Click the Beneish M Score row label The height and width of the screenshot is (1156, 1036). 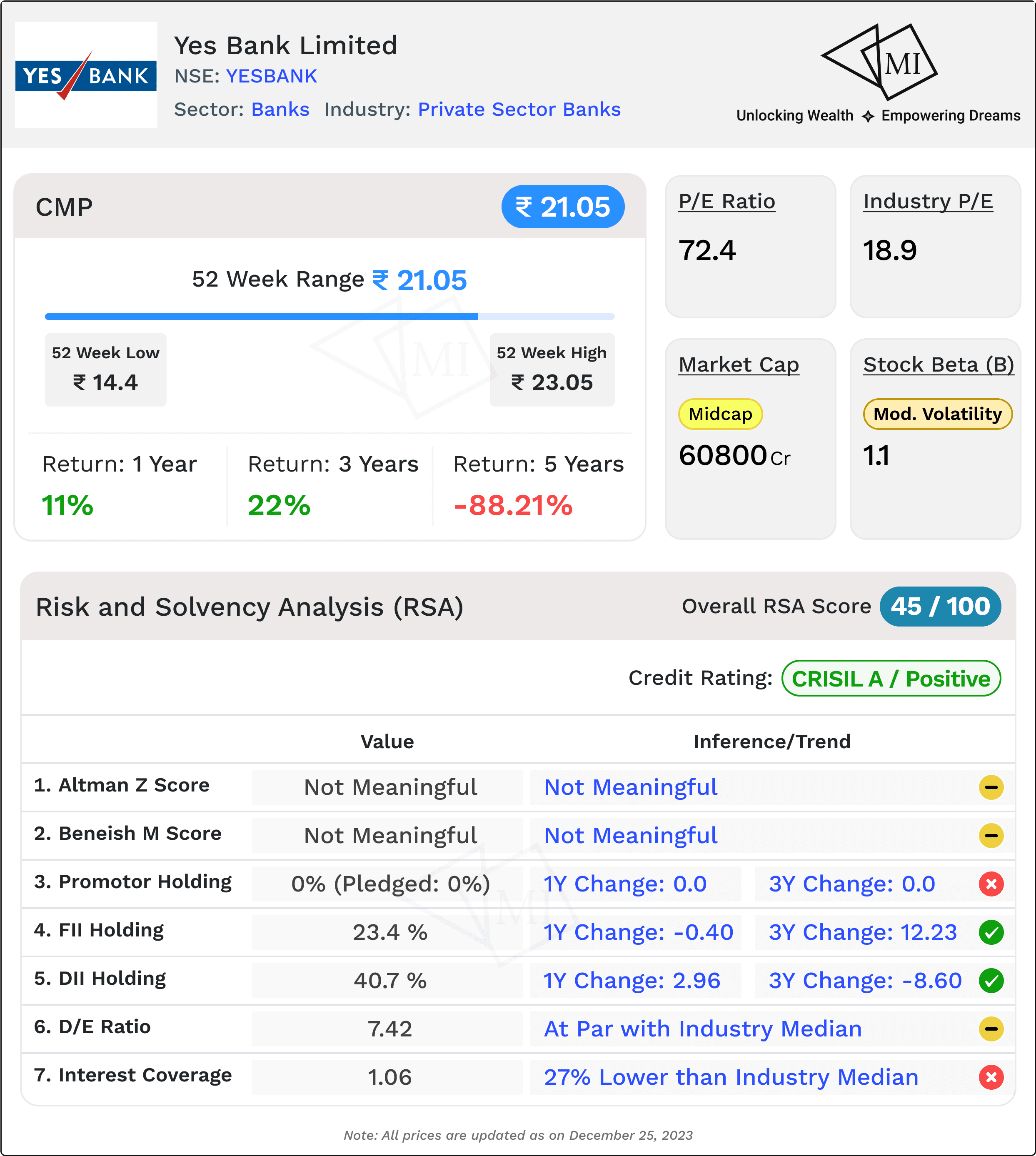127,833
